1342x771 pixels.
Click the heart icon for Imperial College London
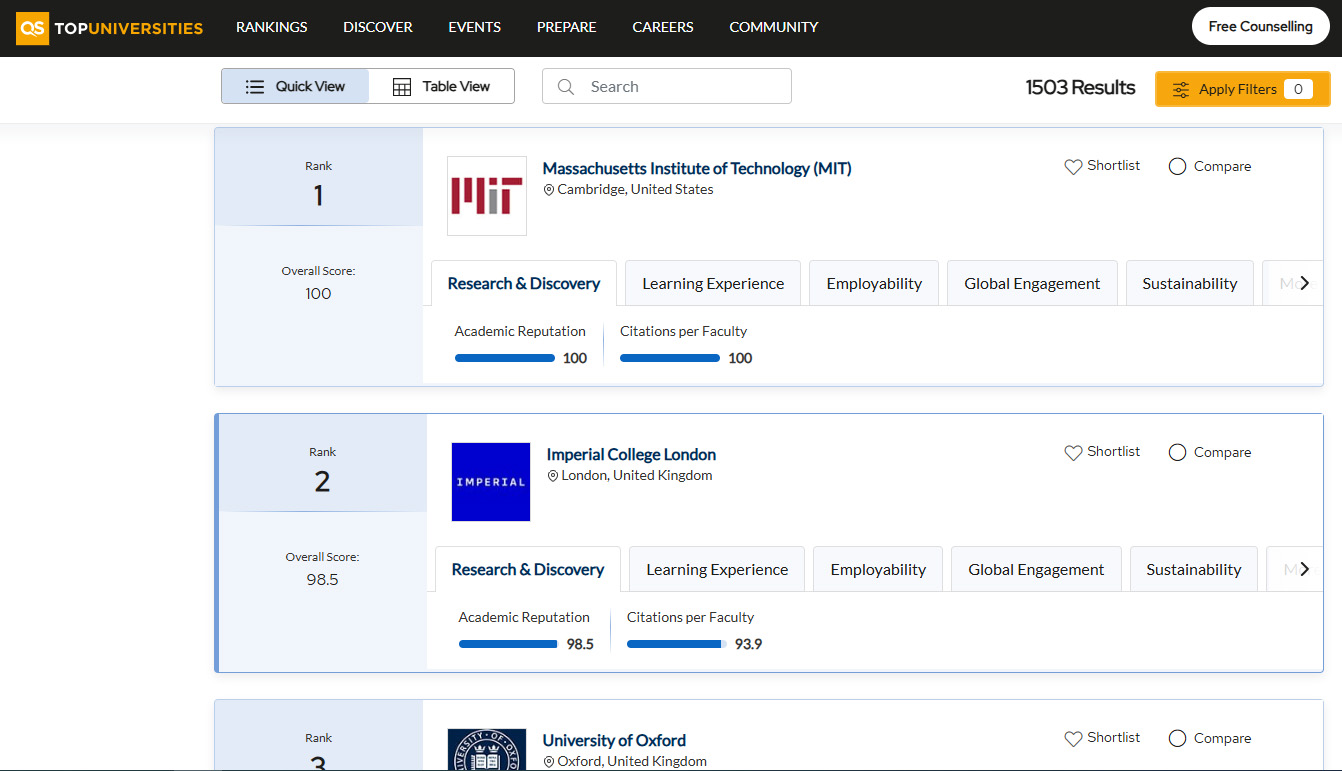pyautogui.click(x=1073, y=453)
